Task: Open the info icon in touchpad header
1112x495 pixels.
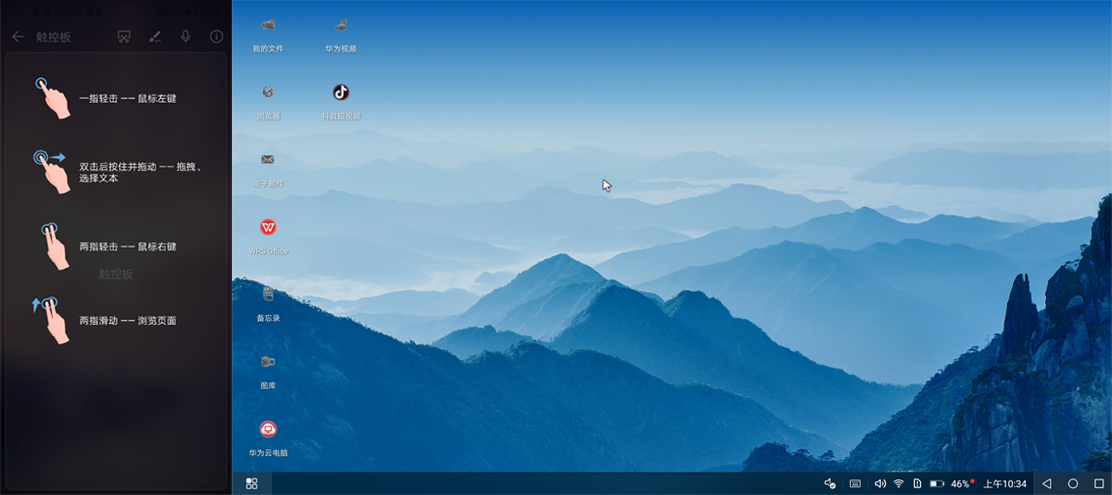Action: click(x=216, y=37)
